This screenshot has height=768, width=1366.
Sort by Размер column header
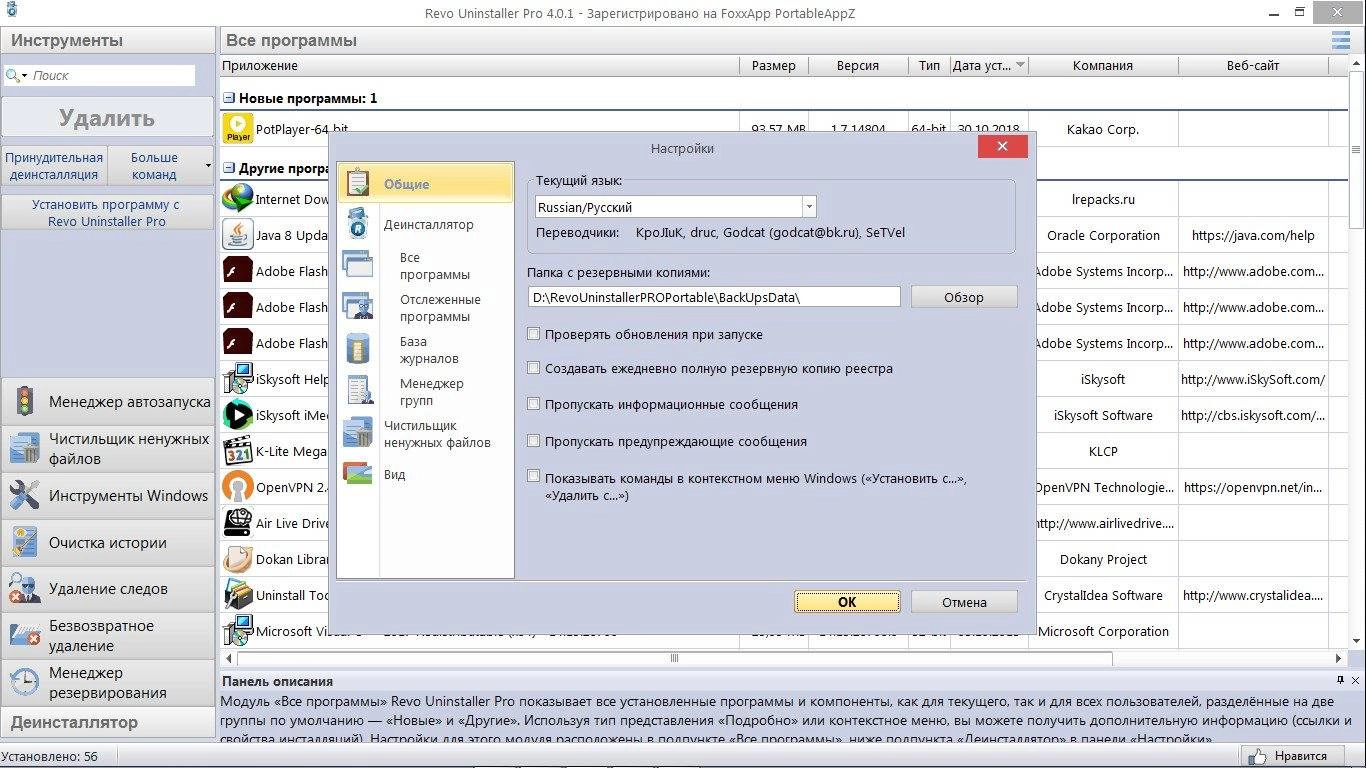(x=774, y=65)
